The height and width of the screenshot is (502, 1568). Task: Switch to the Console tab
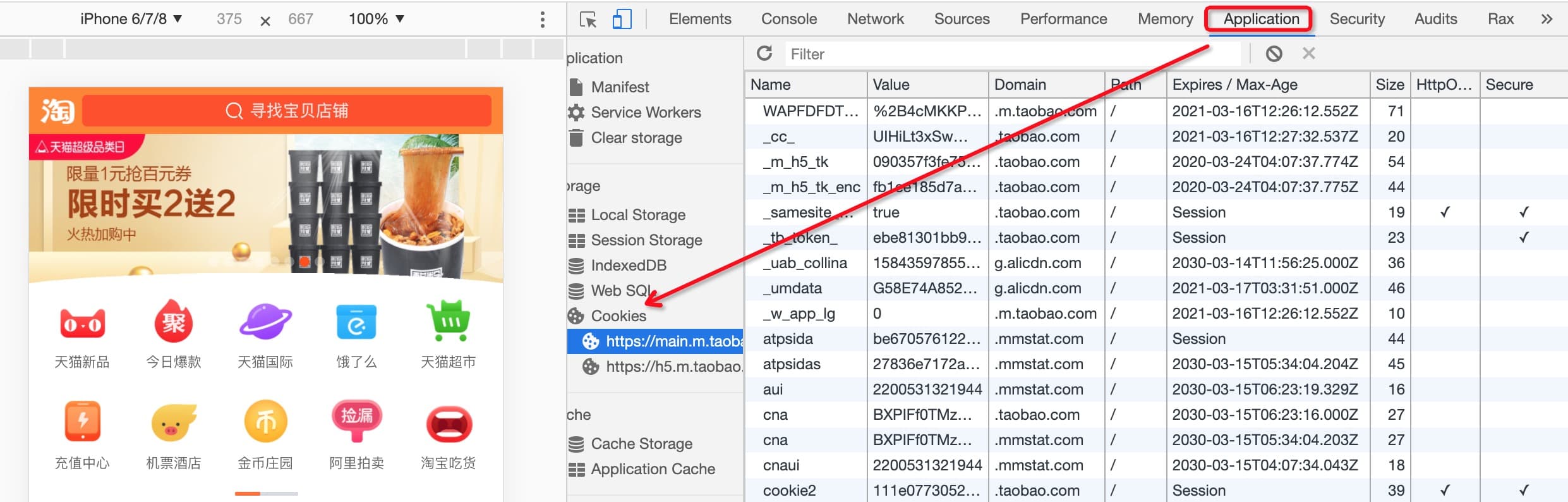(x=788, y=19)
